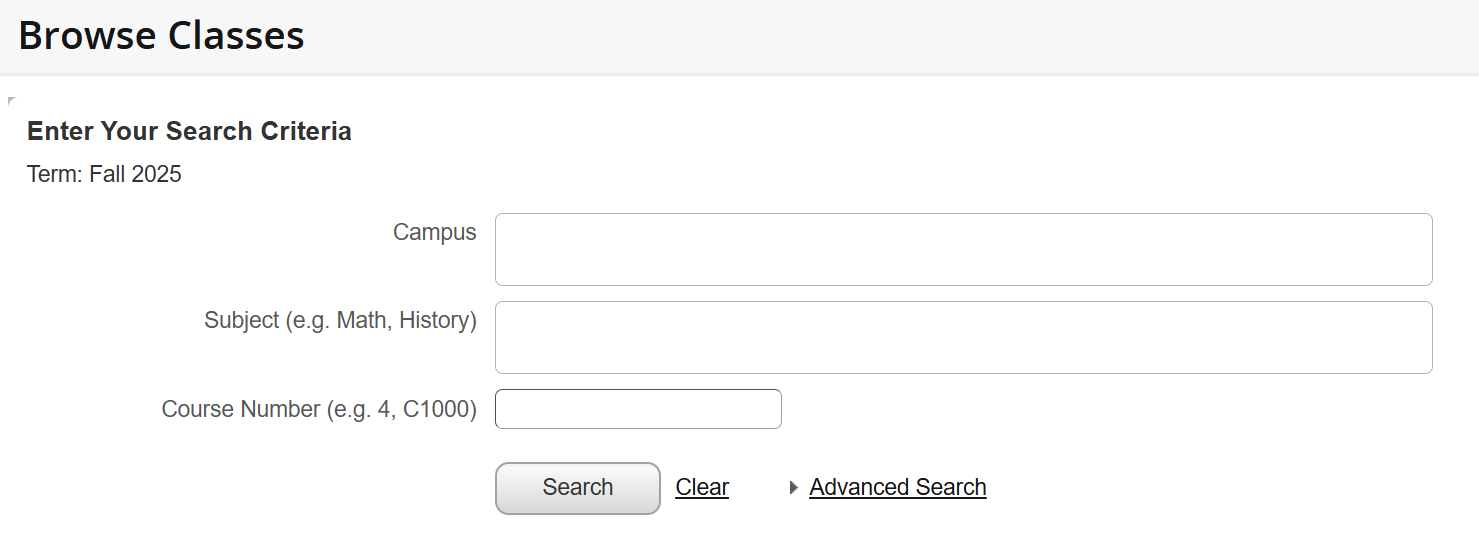This screenshot has height=538, width=1479.
Task: Click the (e.g. Math, History) hint text
Action: click(381, 321)
